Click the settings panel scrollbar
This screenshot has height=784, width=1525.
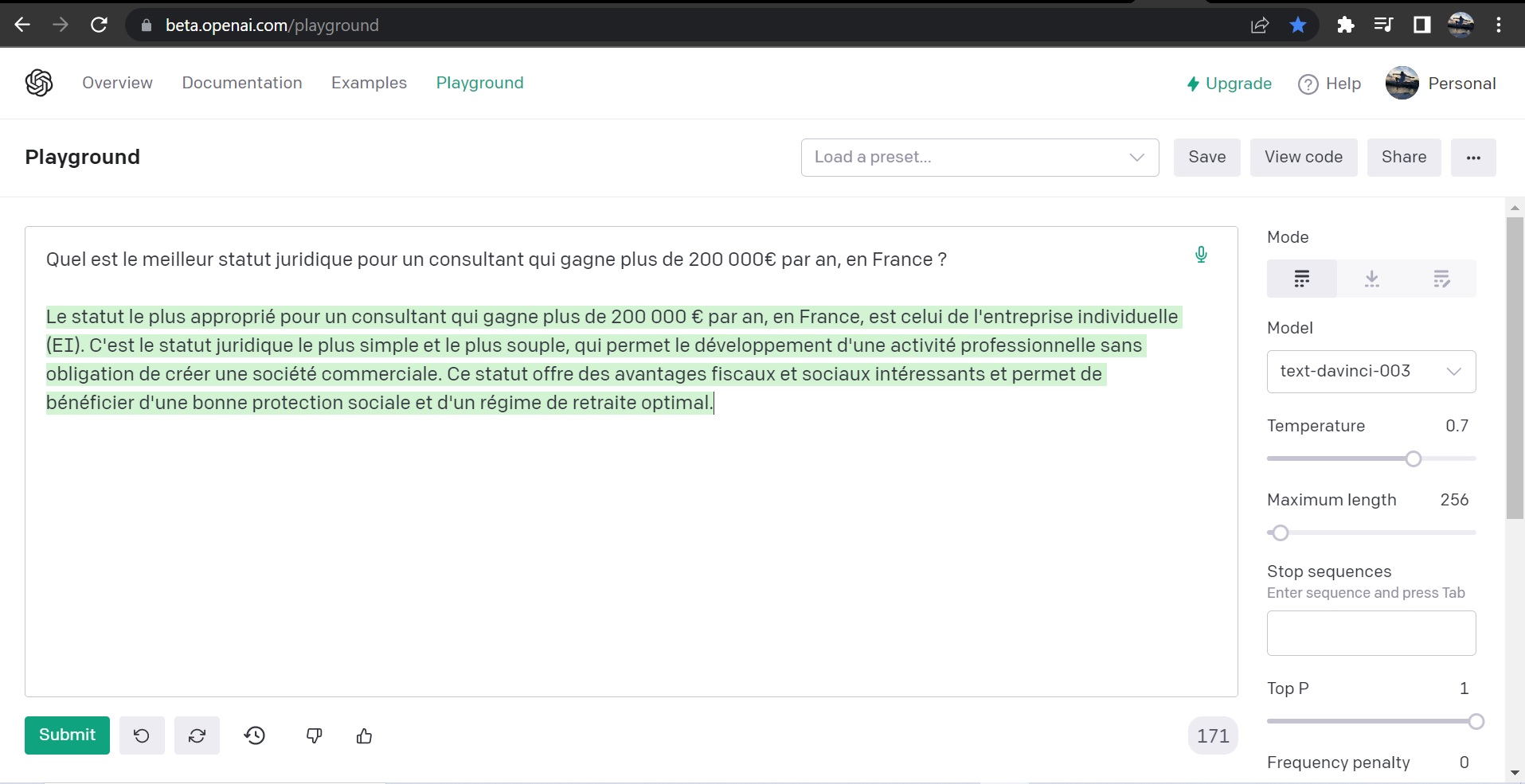pyautogui.click(x=1515, y=368)
